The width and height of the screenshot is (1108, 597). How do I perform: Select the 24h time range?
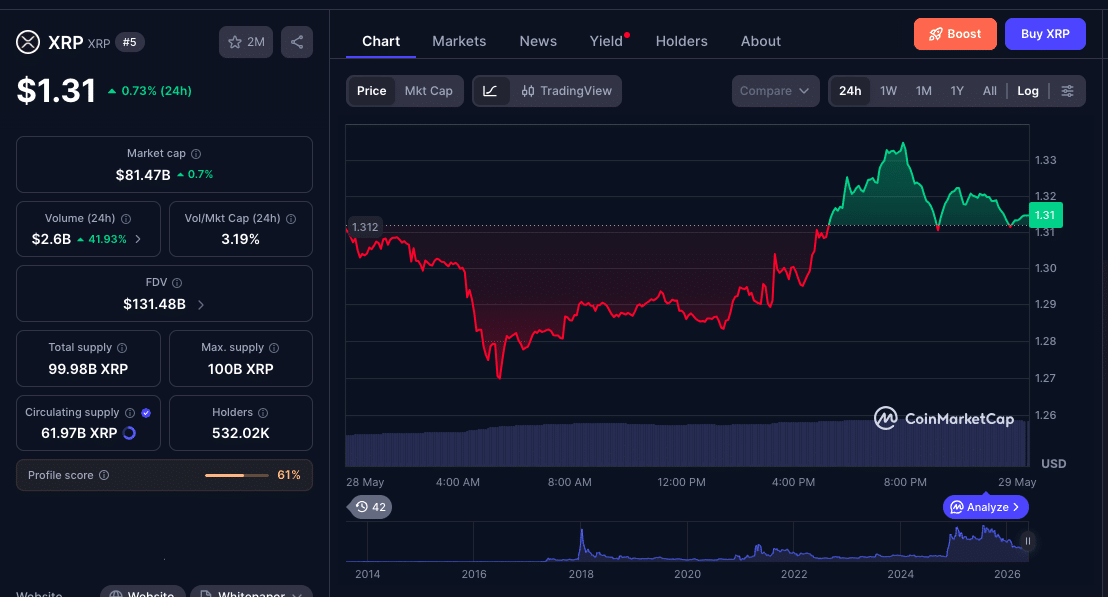pos(850,91)
